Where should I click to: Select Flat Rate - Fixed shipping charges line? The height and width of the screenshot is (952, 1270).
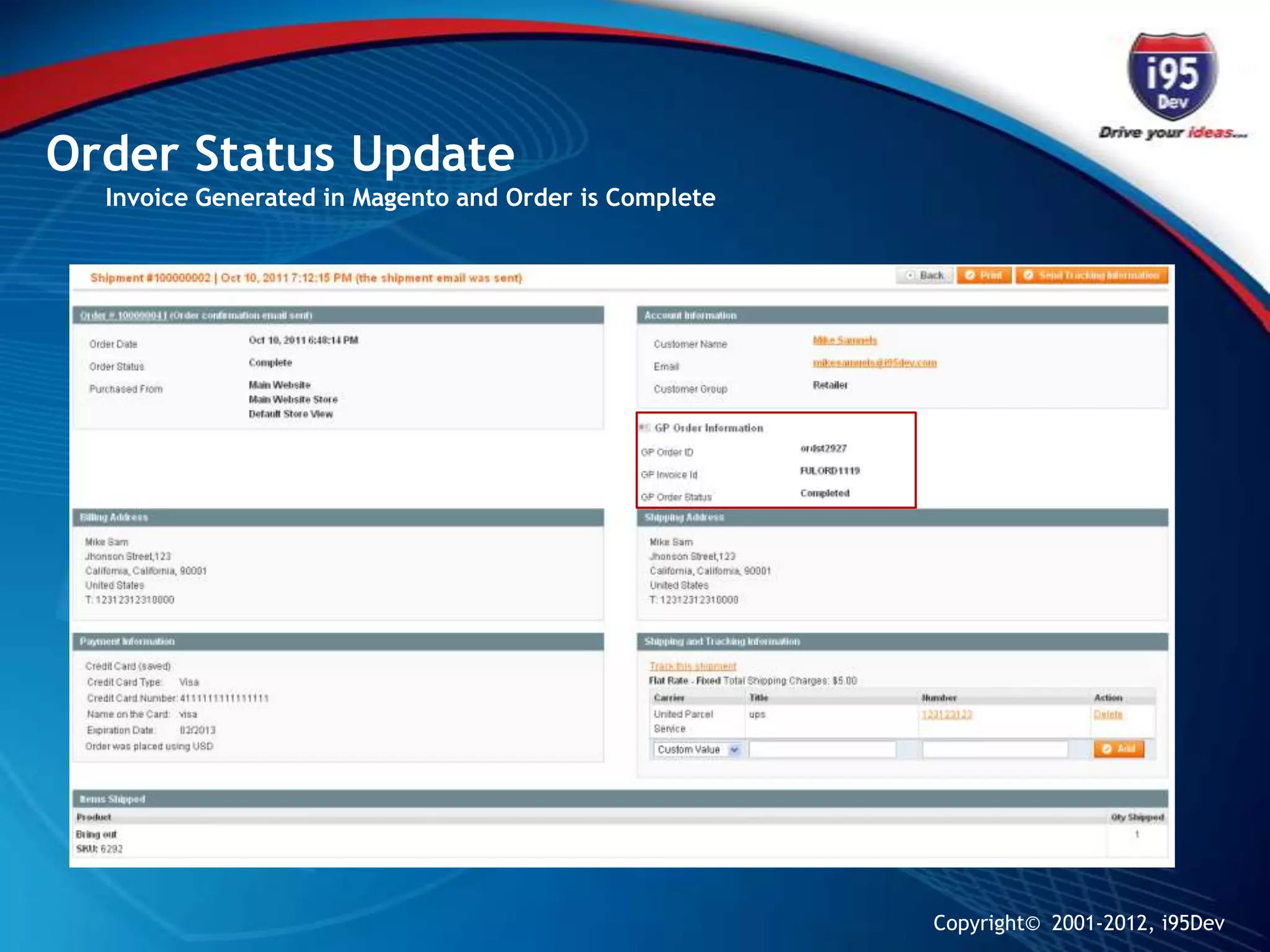point(753,681)
